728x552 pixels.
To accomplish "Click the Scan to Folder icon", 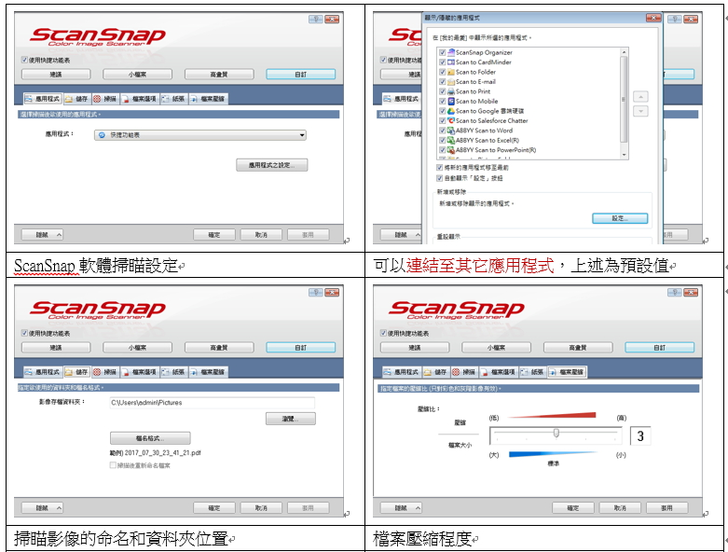I will click(451, 72).
